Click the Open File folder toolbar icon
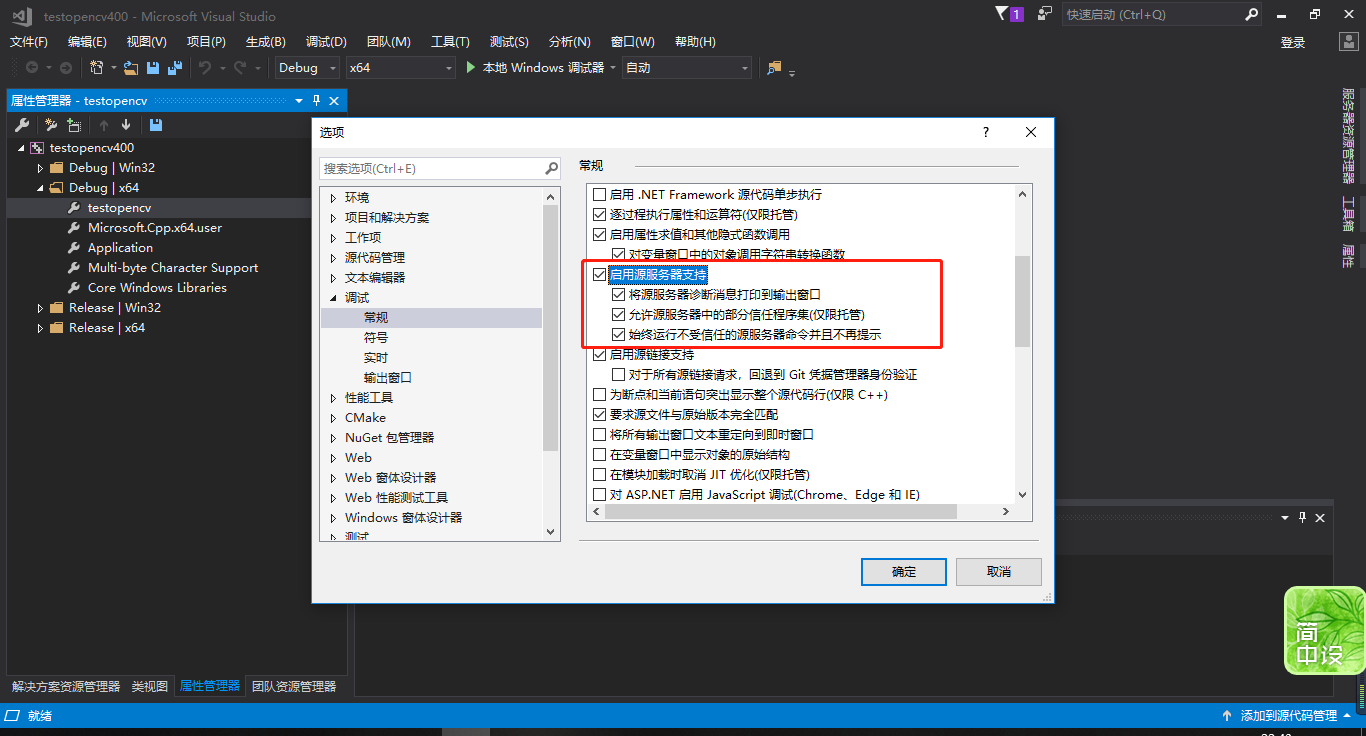Image resolution: width=1366 pixels, height=736 pixels. (x=131, y=68)
